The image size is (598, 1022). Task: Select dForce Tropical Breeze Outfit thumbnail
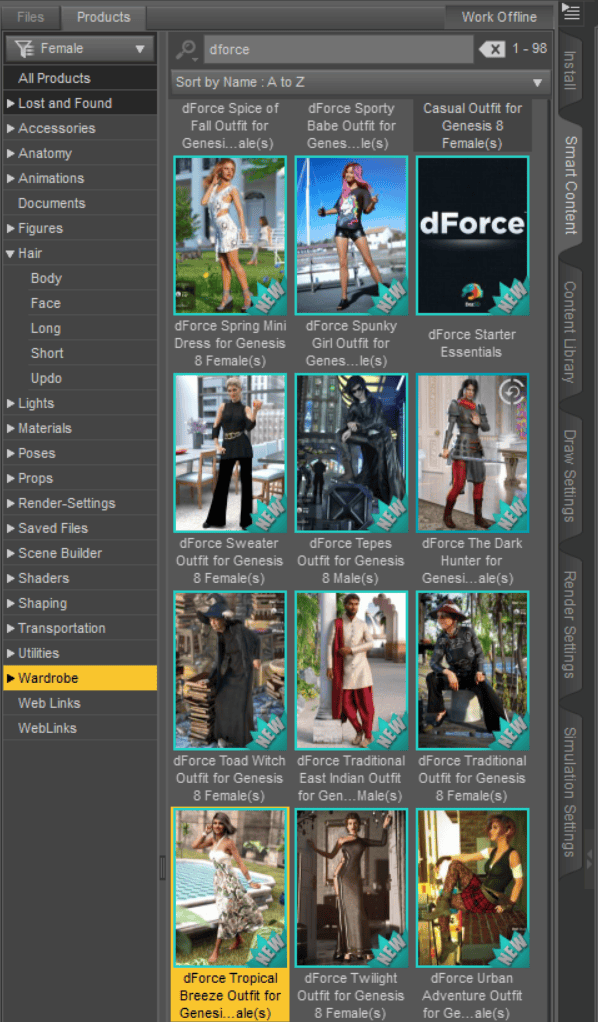pyautogui.click(x=230, y=888)
